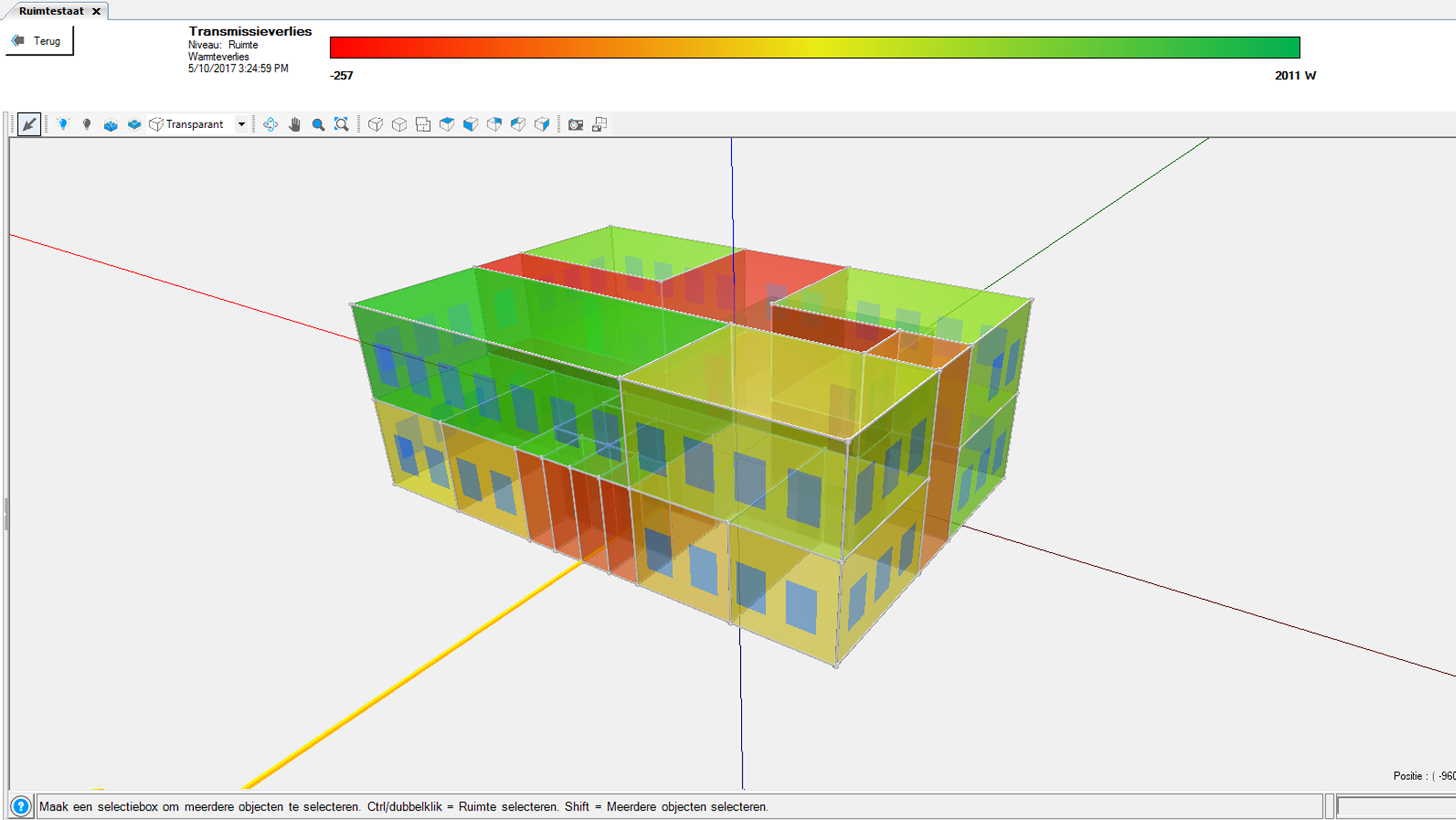The height and width of the screenshot is (820, 1456).
Task: Switch to the first isometric cube view
Action: 375,125
